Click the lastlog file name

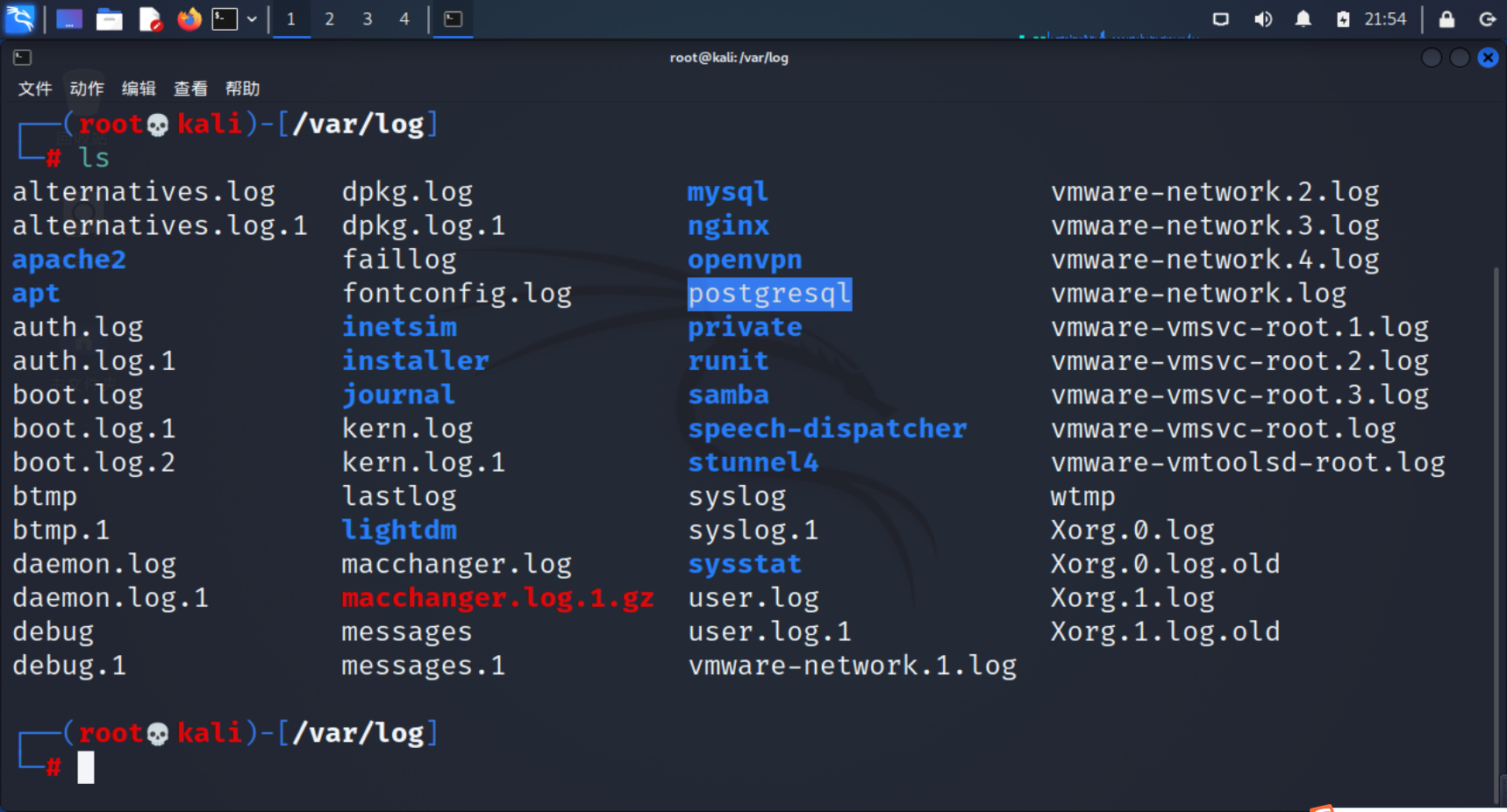399,496
